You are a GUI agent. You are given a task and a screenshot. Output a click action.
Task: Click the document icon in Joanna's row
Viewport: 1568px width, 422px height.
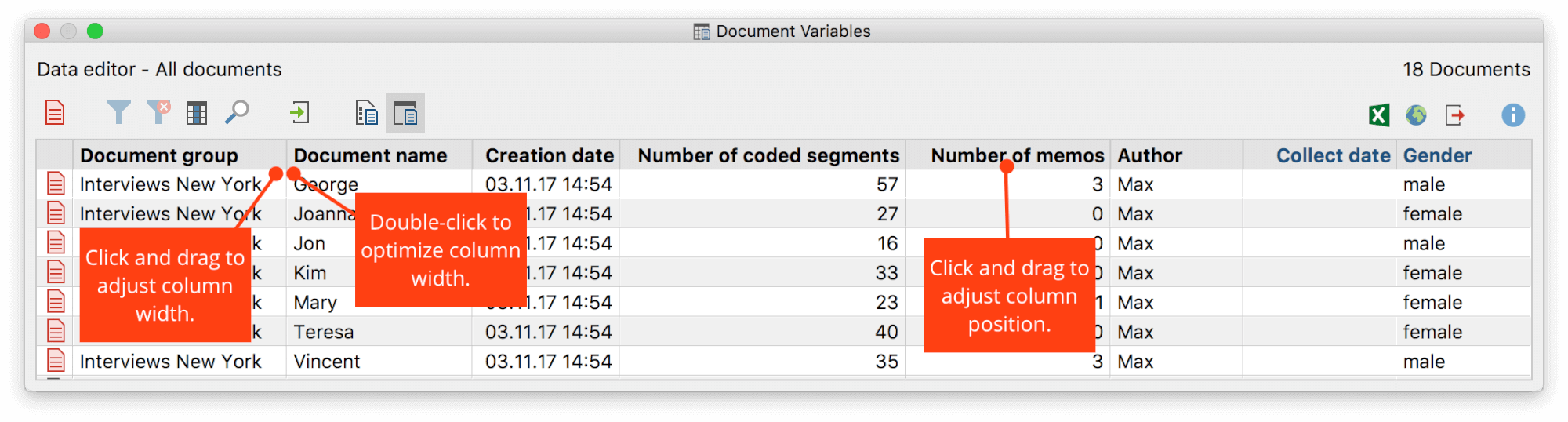[x=56, y=213]
